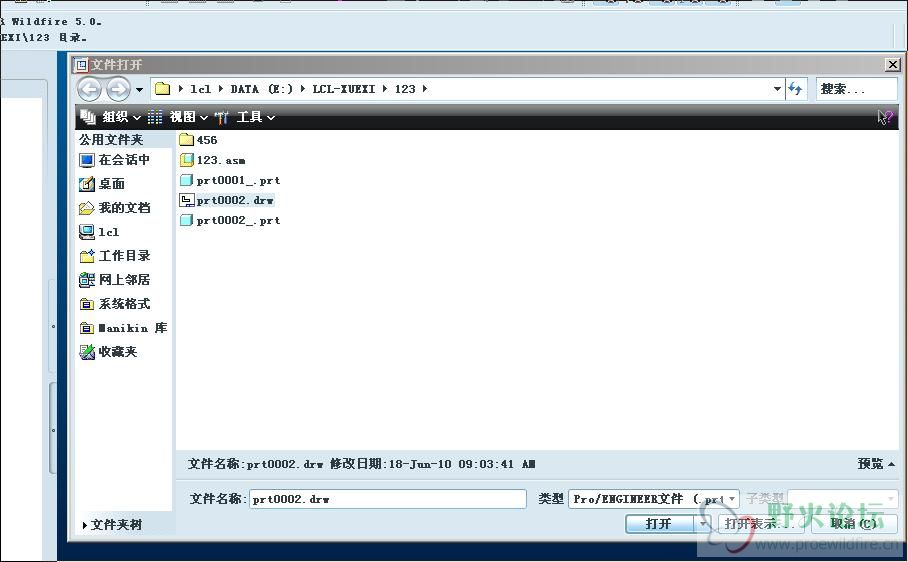Select 收藏夹 in common folders
908x562 pixels.
point(108,352)
